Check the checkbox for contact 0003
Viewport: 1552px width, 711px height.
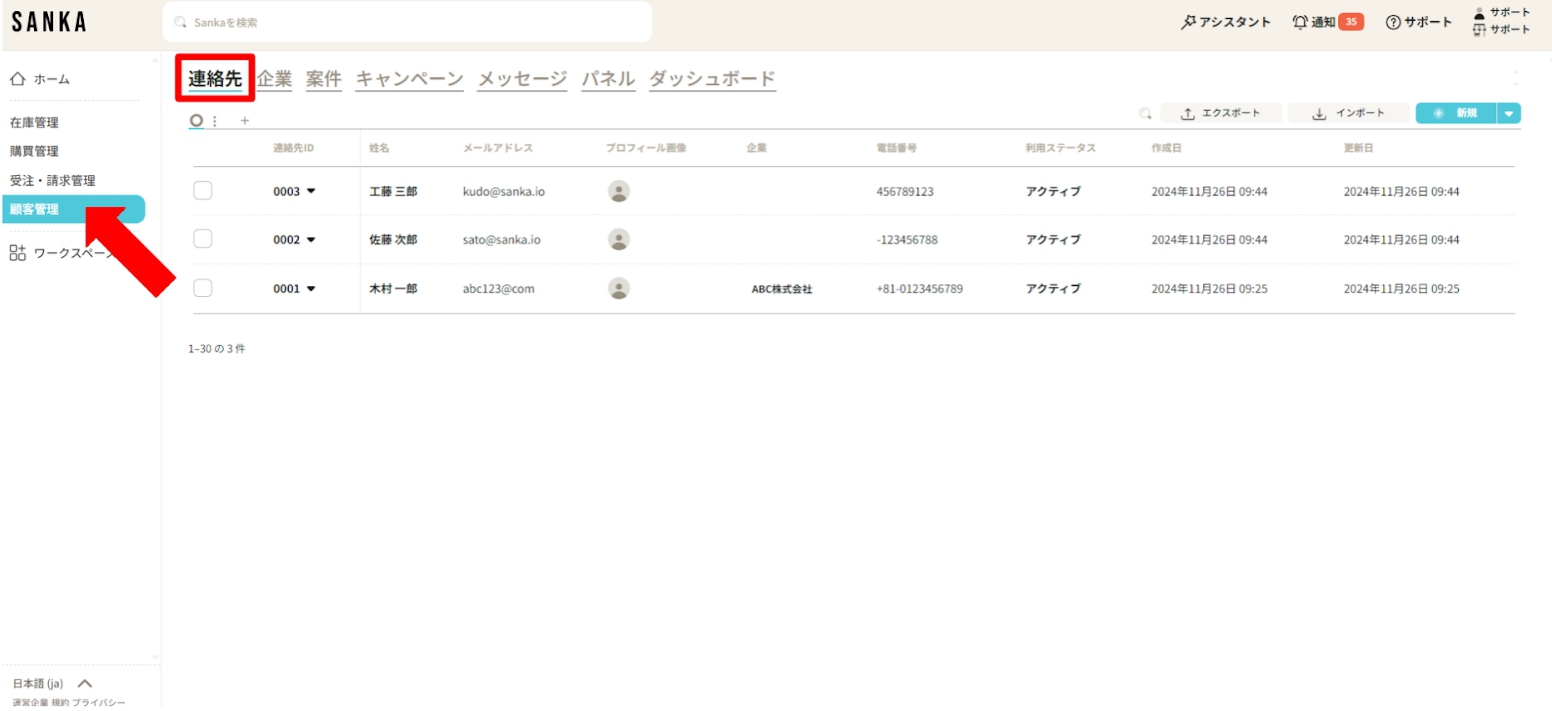[x=203, y=191]
